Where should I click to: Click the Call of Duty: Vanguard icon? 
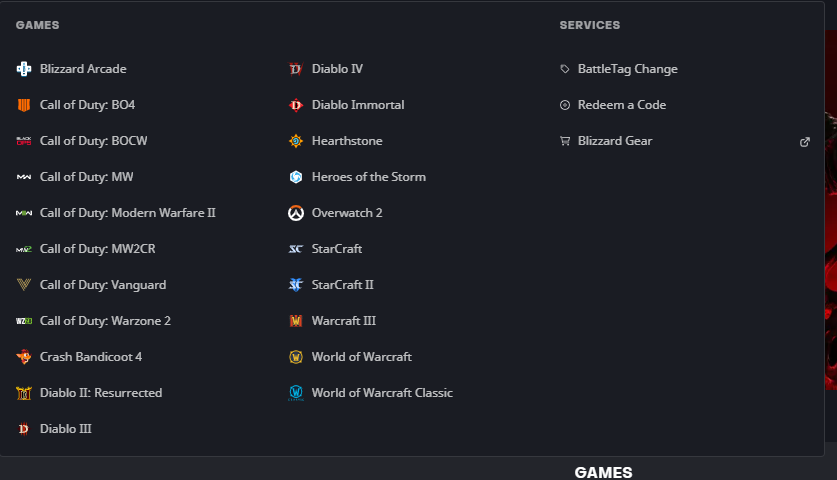[24, 285]
